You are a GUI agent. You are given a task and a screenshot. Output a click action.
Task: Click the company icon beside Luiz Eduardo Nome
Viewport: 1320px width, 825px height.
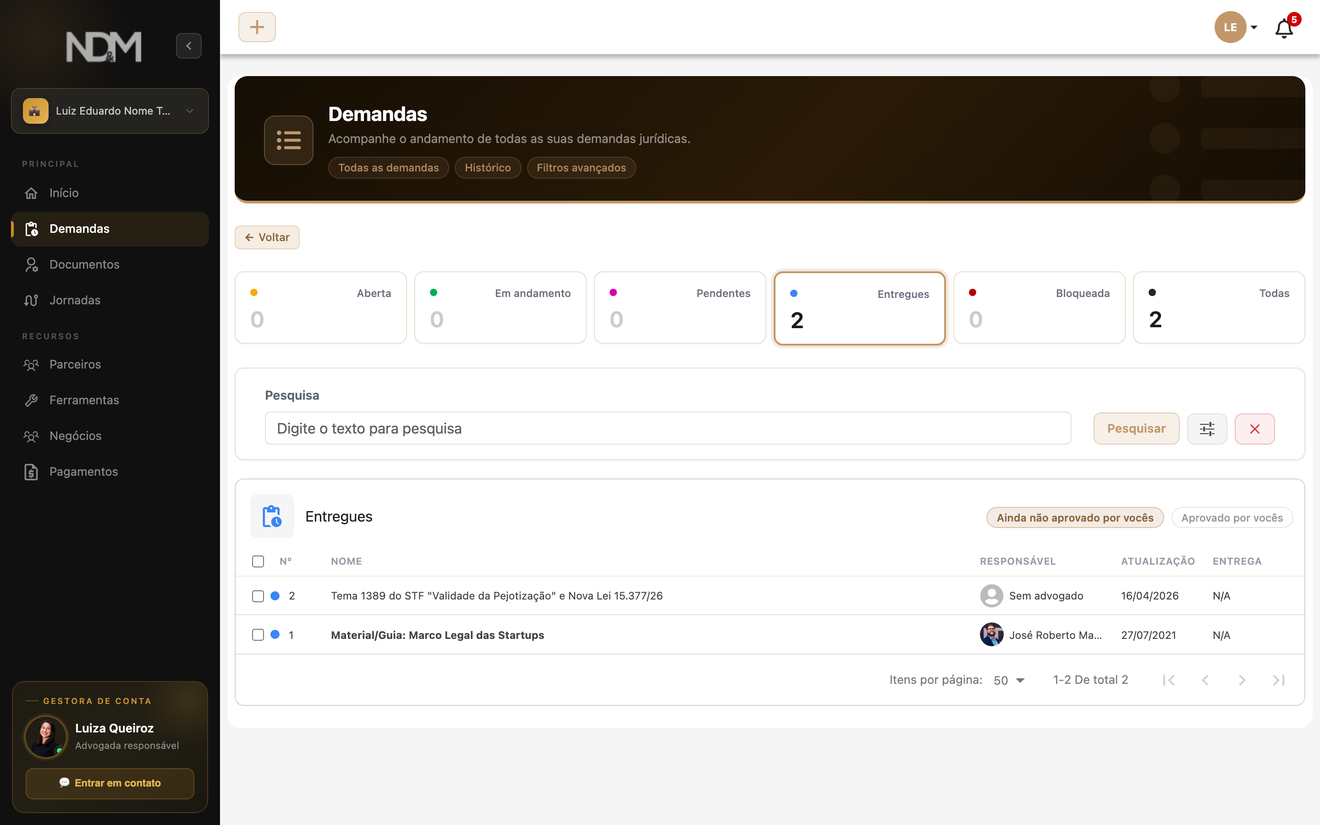[x=35, y=111]
